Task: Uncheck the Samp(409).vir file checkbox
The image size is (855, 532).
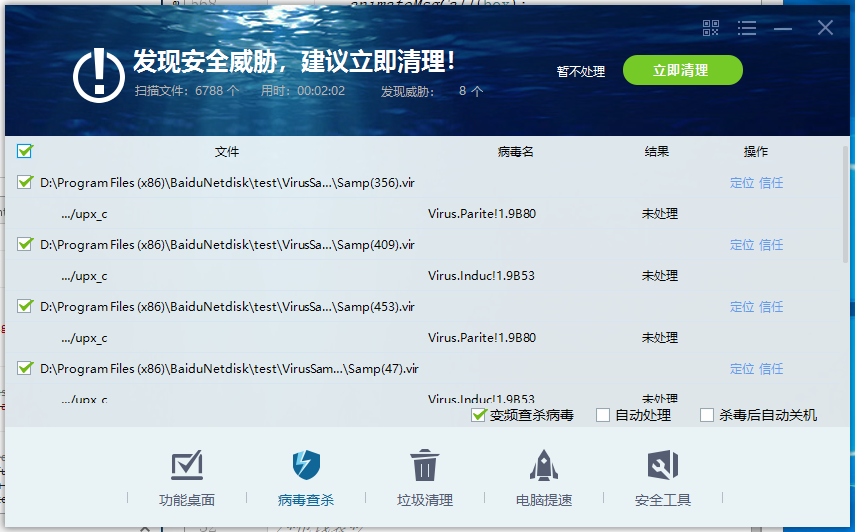Action: [x=25, y=244]
